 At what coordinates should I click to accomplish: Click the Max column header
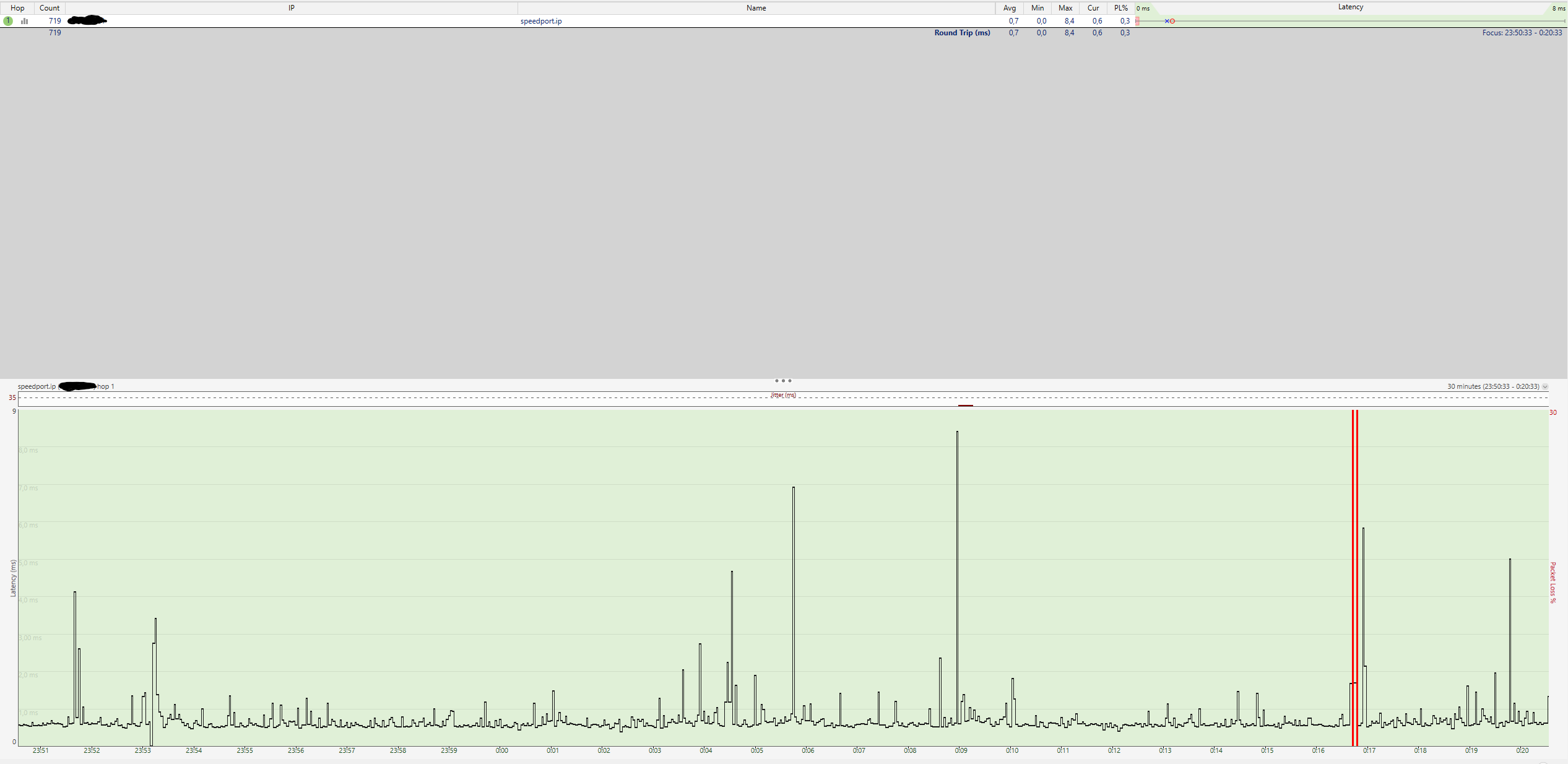tap(1065, 8)
